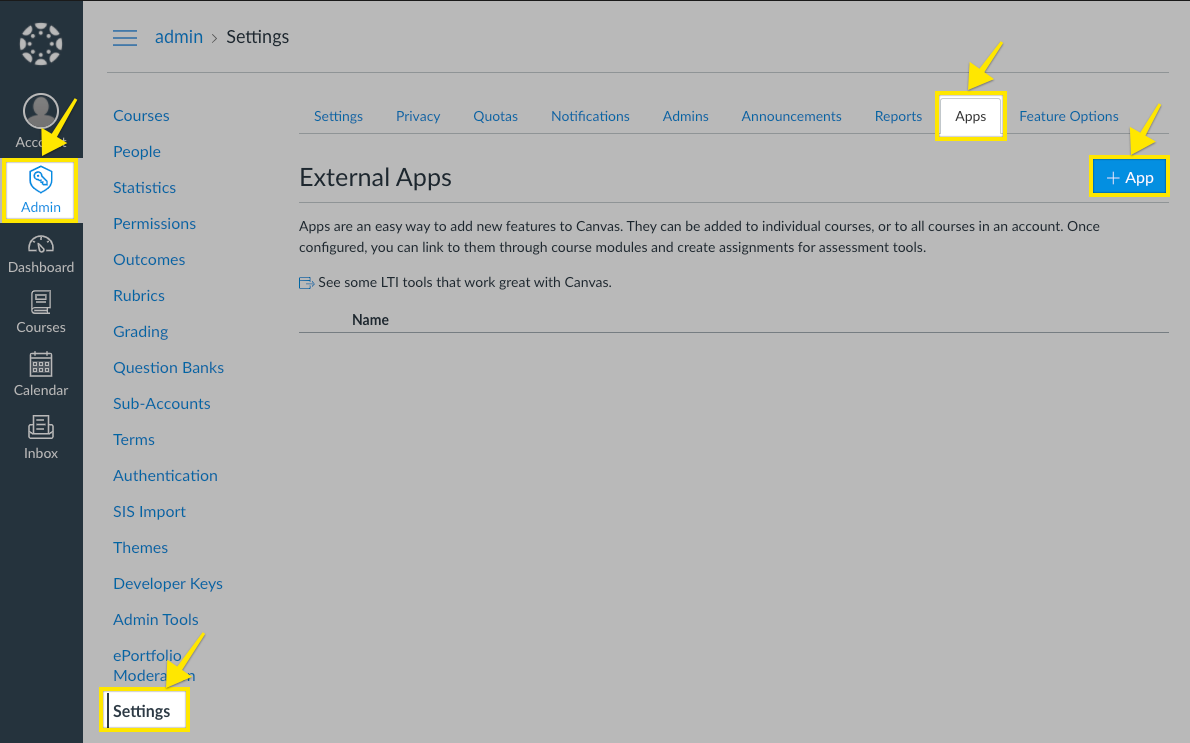Open the Notifications tab
Viewport: 1190px width, 743px height.
point(590,116)
